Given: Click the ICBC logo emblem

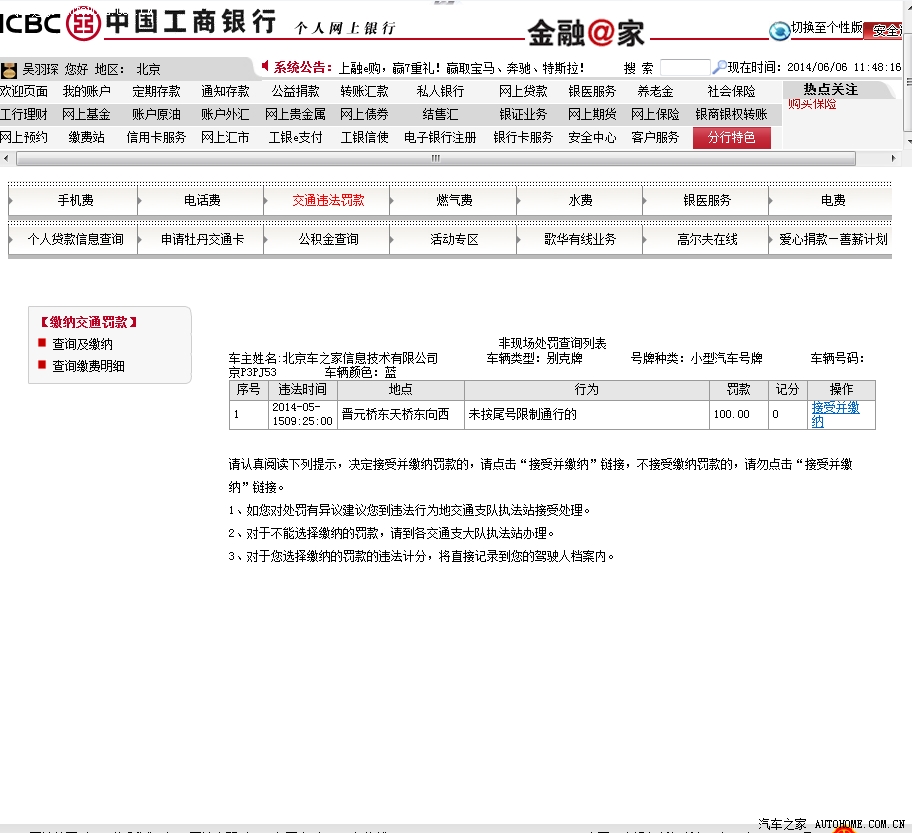Looking at the screenshot, I should pos(83,23).
